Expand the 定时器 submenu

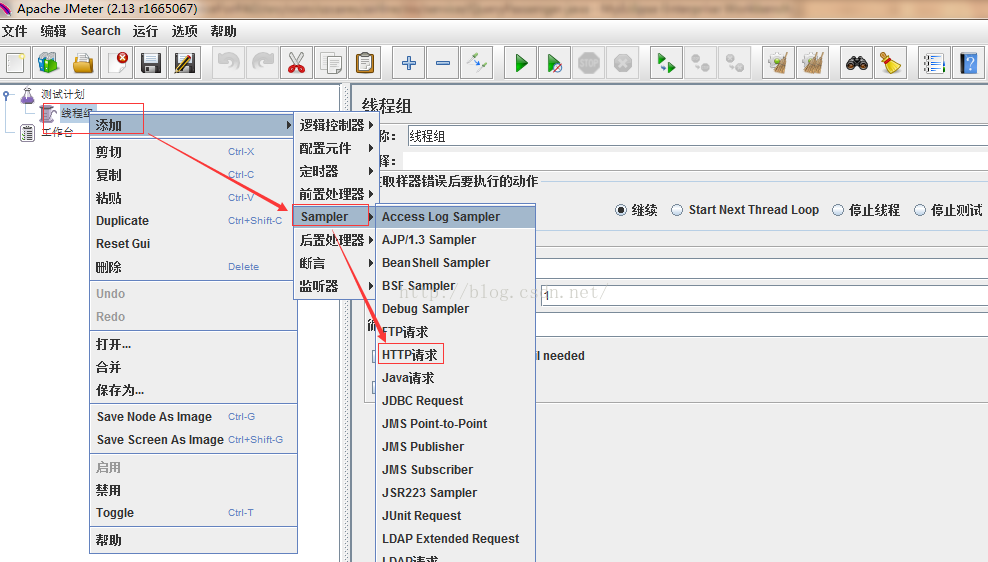(335, 171)
